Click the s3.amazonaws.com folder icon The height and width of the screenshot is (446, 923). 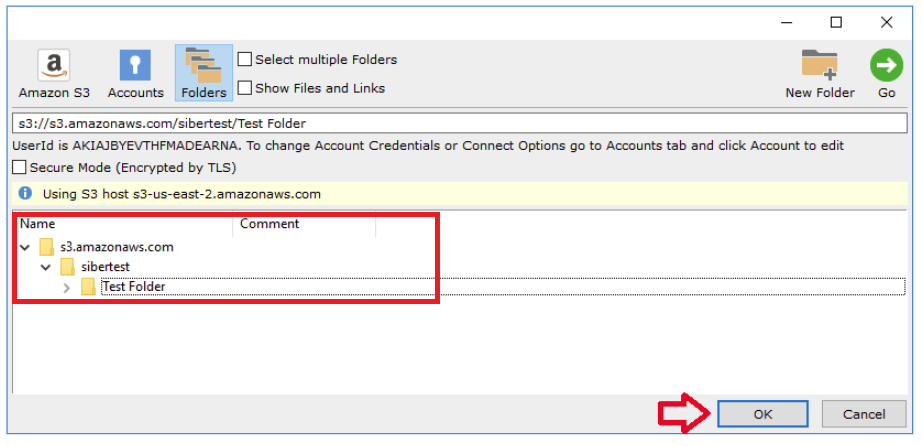tap(46, 247)
